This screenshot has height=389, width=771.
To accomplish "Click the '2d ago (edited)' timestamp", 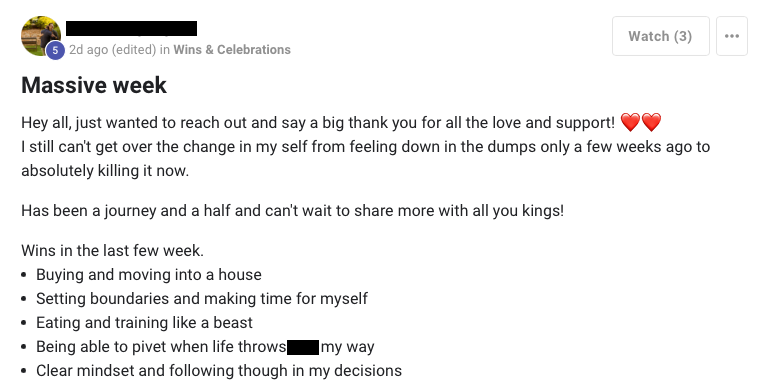I will (113, 50).
